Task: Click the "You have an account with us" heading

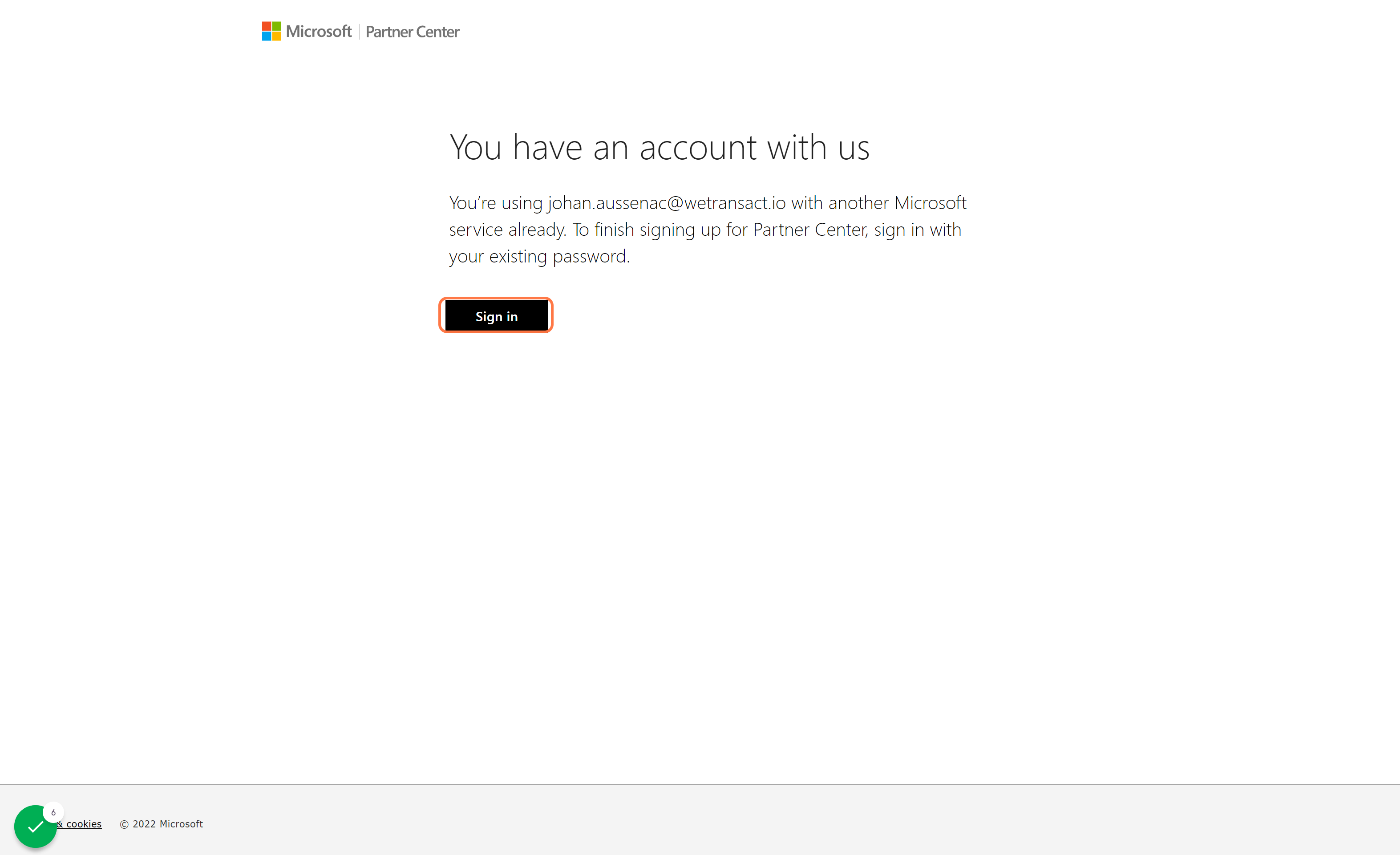Action: point(660,148)
